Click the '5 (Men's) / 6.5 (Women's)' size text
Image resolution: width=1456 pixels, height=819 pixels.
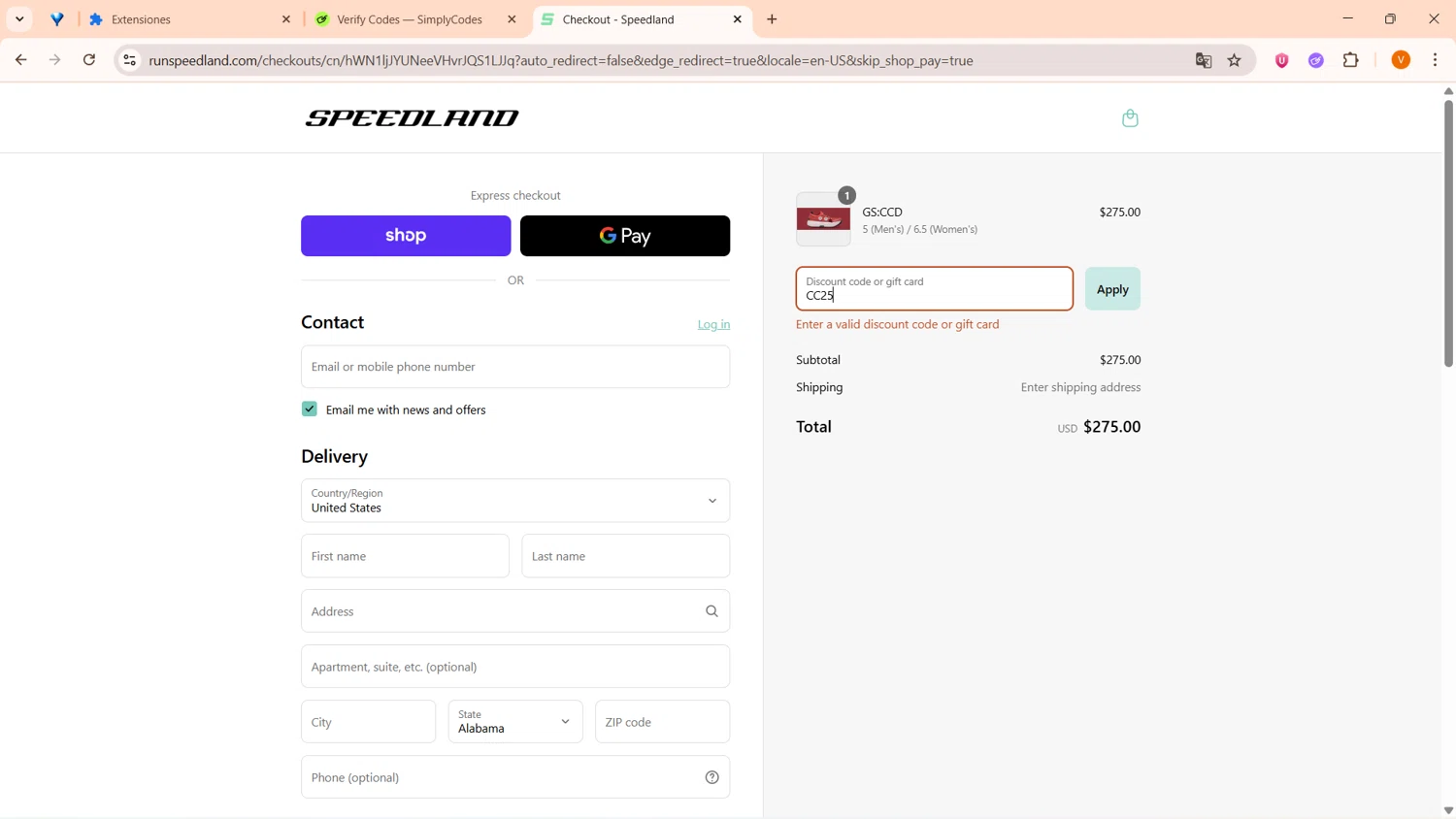(x=920, y=230)
